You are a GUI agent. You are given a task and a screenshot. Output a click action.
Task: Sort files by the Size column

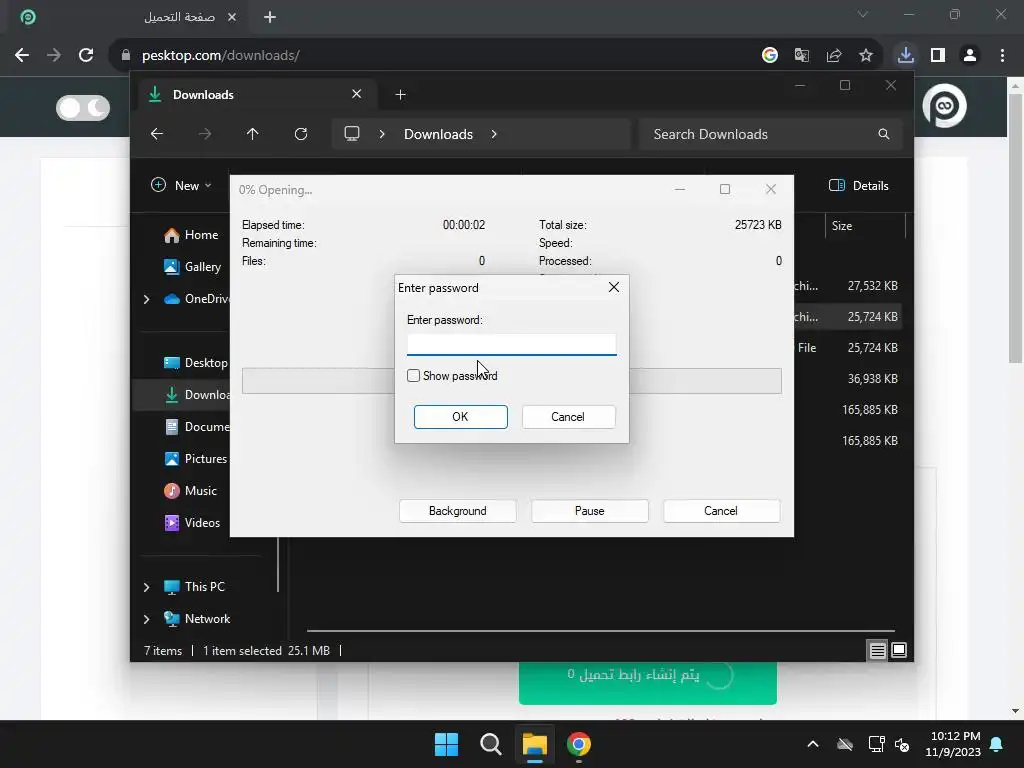tap(865, 226)
